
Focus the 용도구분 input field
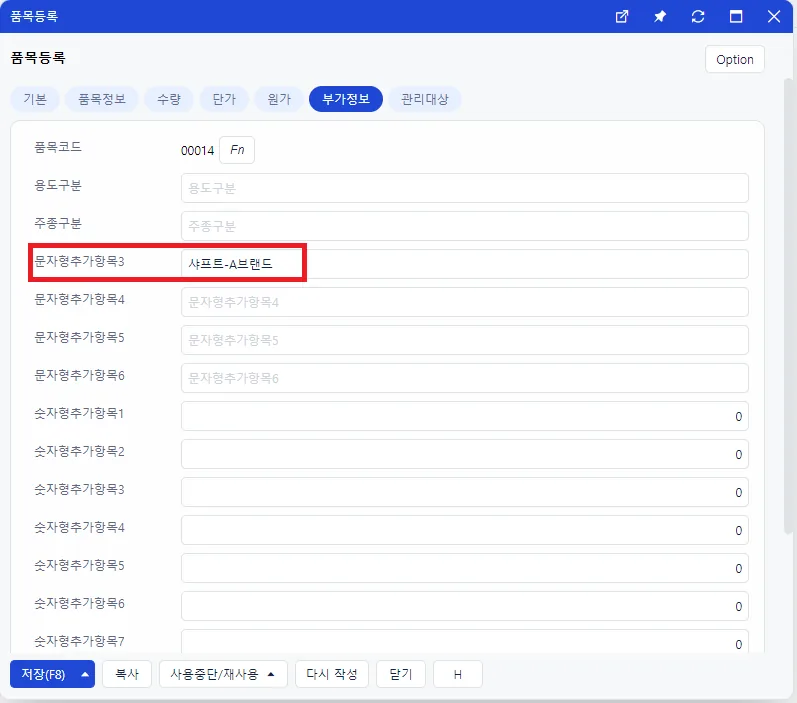pos(465,188)
